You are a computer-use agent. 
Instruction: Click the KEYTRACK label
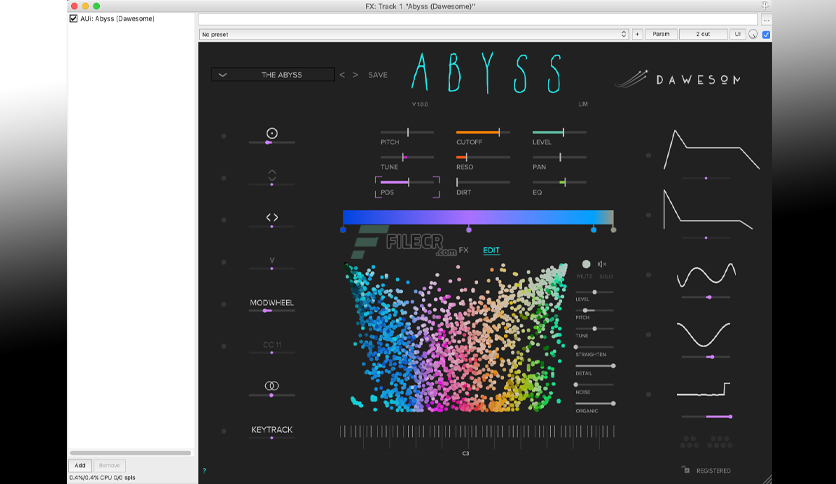point(272,430)
